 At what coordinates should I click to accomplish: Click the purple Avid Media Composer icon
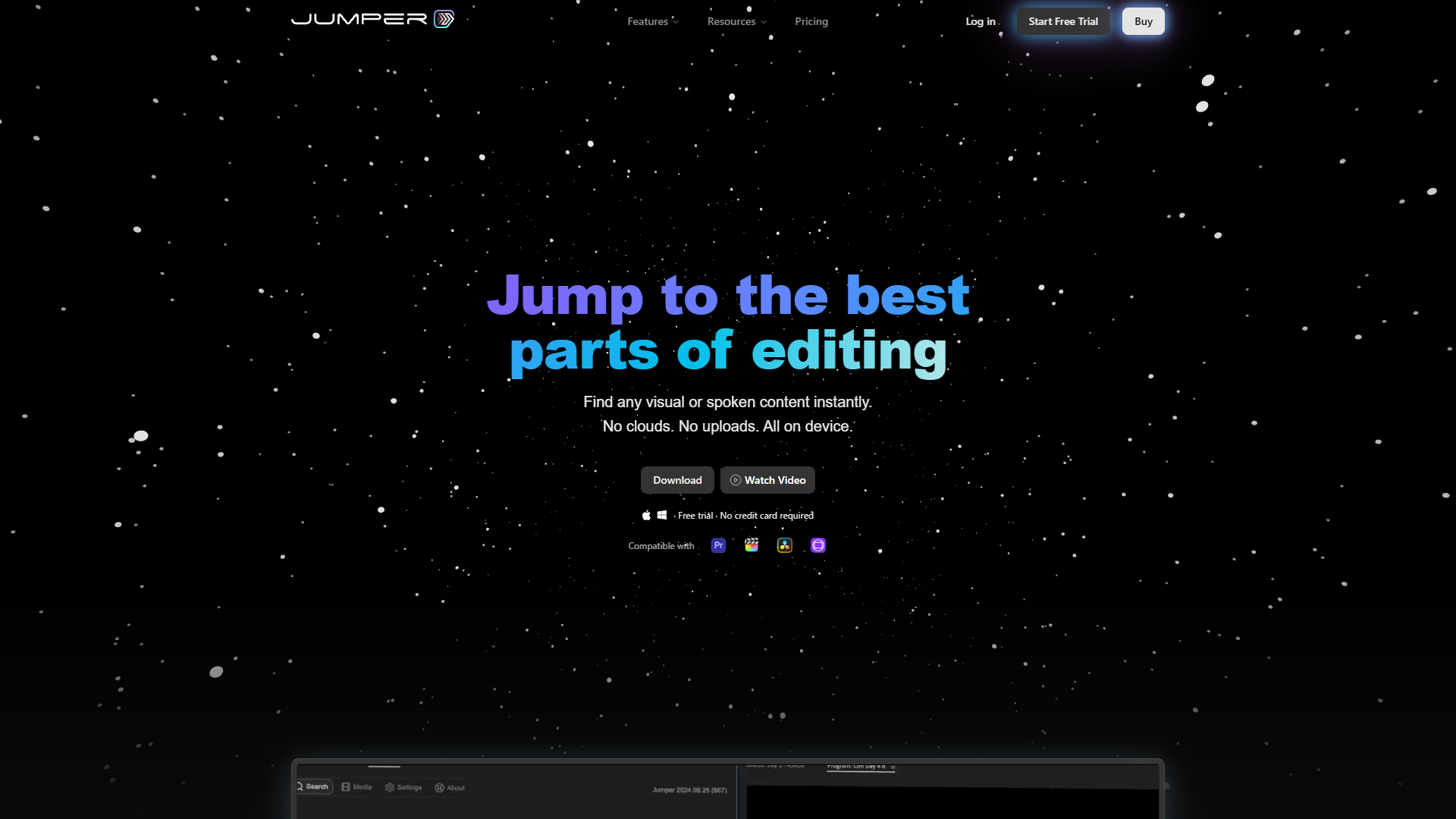[x=818, y=545]
